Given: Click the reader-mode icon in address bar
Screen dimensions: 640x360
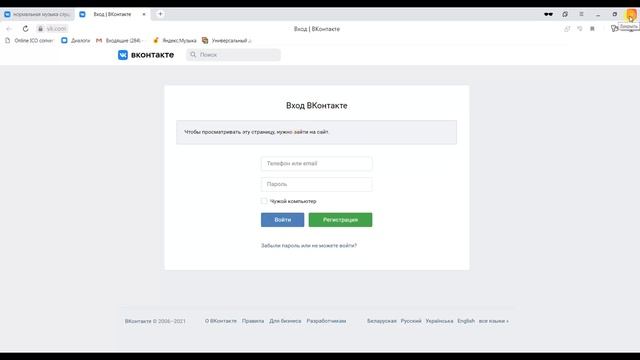Looking at the screenshot, I should click(580, 29).
